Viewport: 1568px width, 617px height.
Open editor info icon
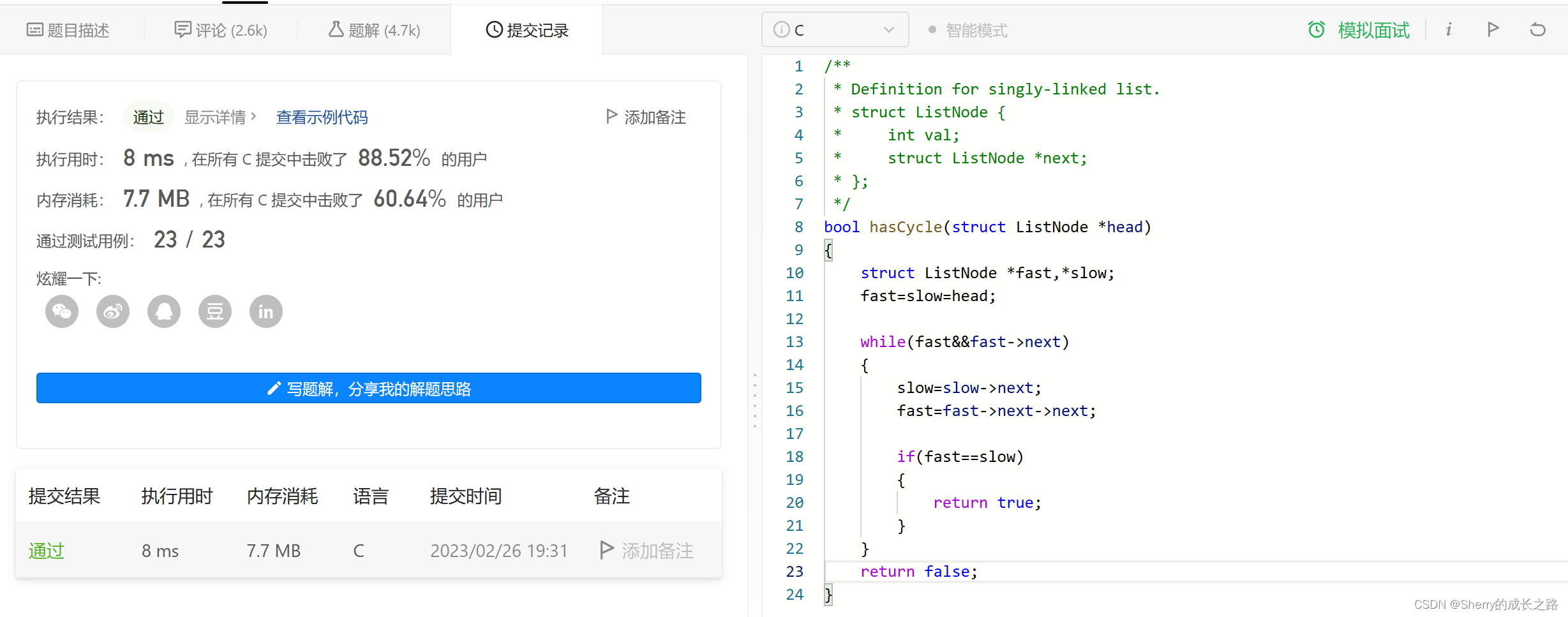pyautogui.click(x=1449, y=29)
